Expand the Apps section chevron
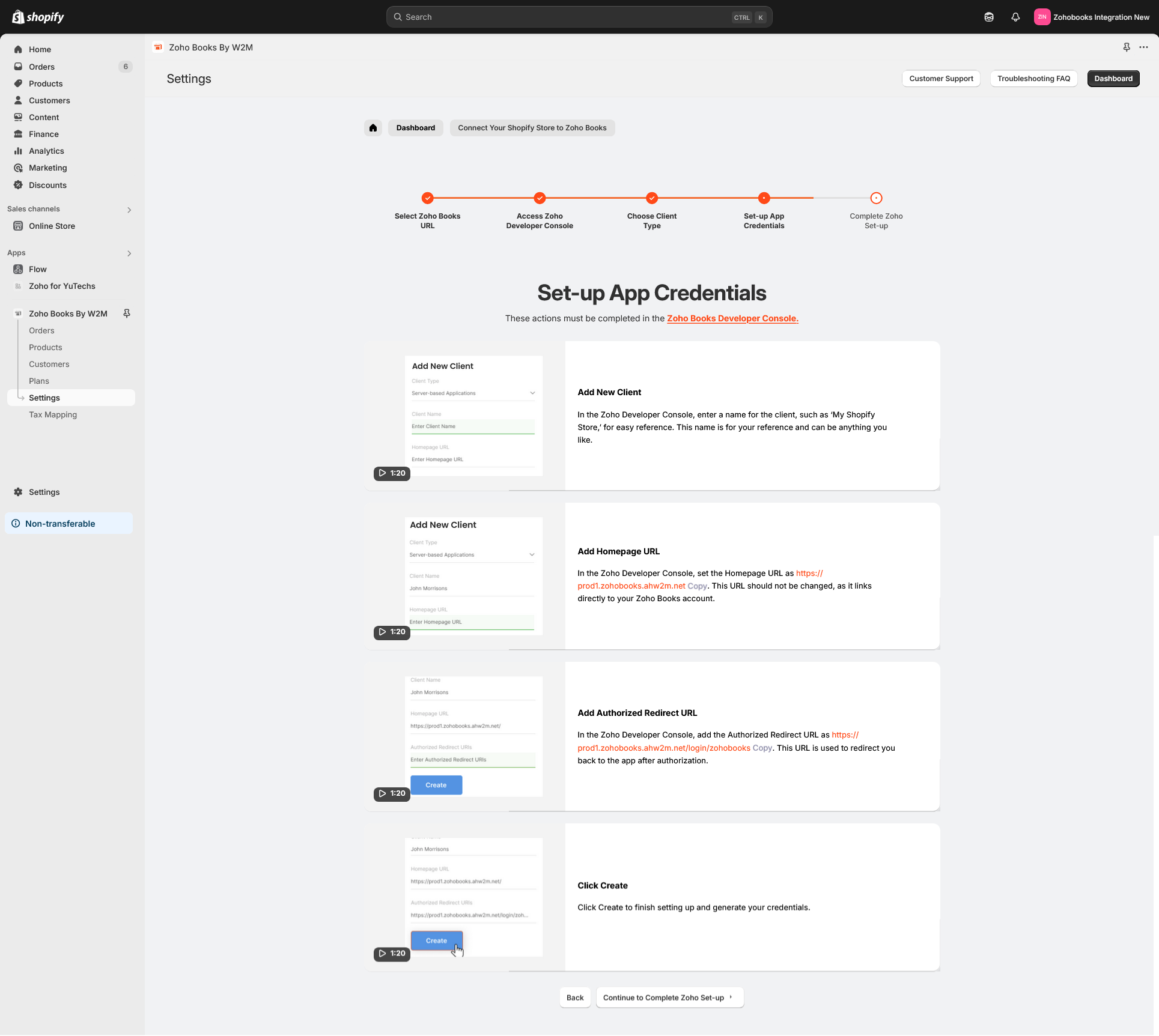The height and width of the screenshot is (1036, 1159). point(129,253)
